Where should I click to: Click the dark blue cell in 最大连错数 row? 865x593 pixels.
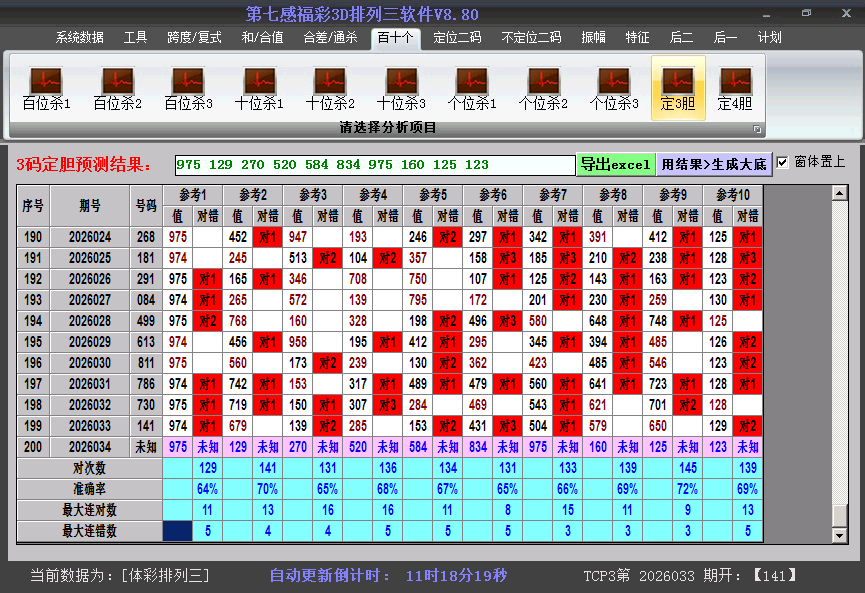(x=178, y=532)
